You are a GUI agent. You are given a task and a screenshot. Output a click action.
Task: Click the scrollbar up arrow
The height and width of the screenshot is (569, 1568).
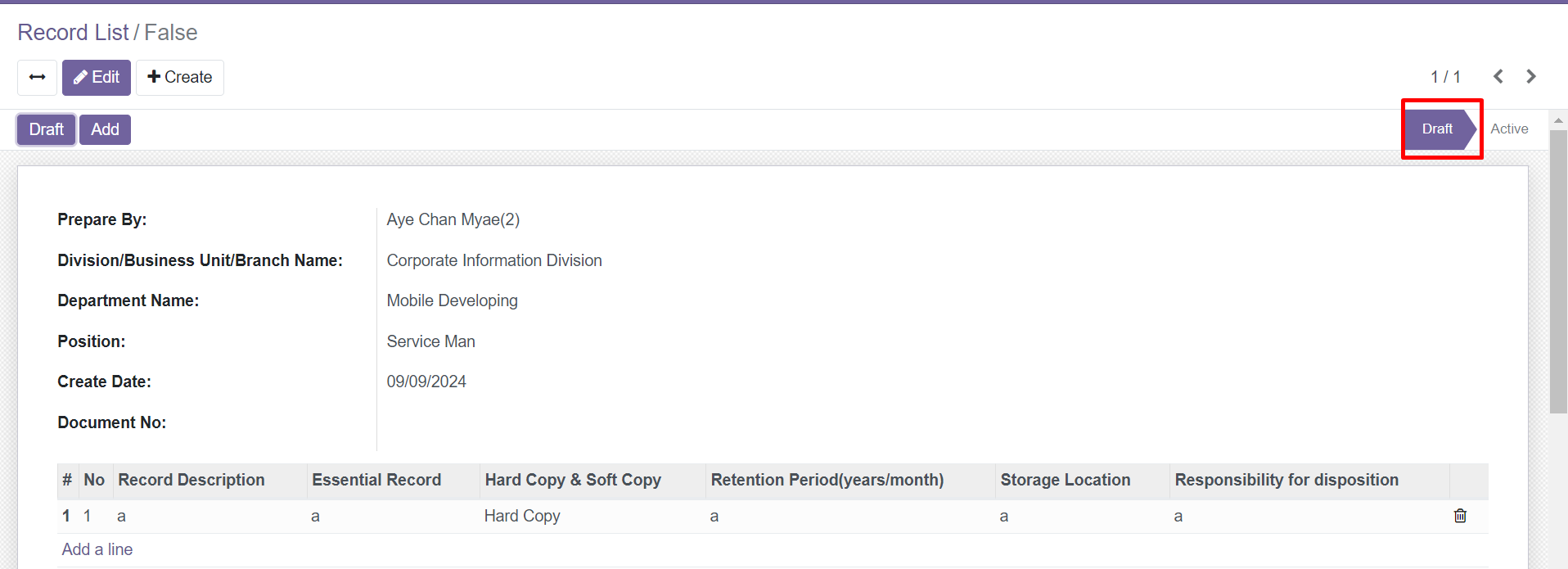coord(1558,120)
